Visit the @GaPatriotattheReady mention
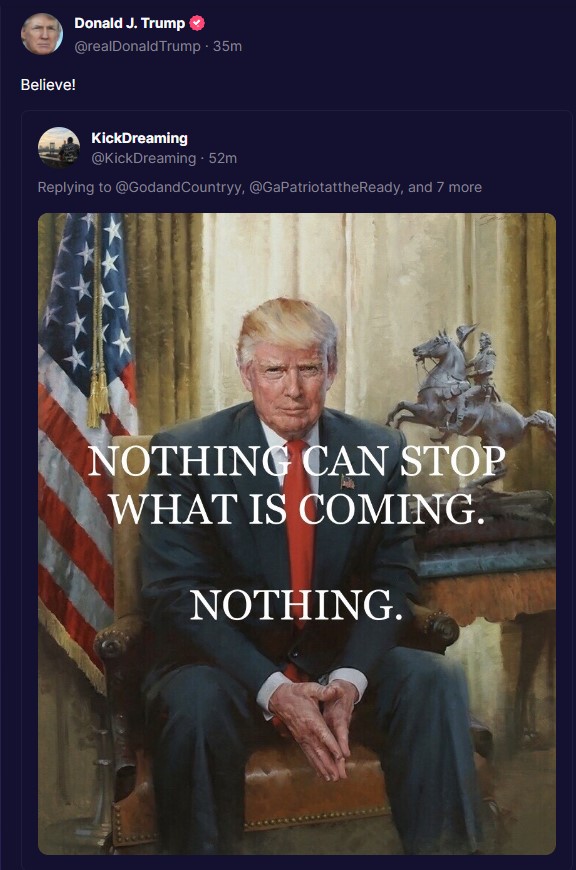 324,188
